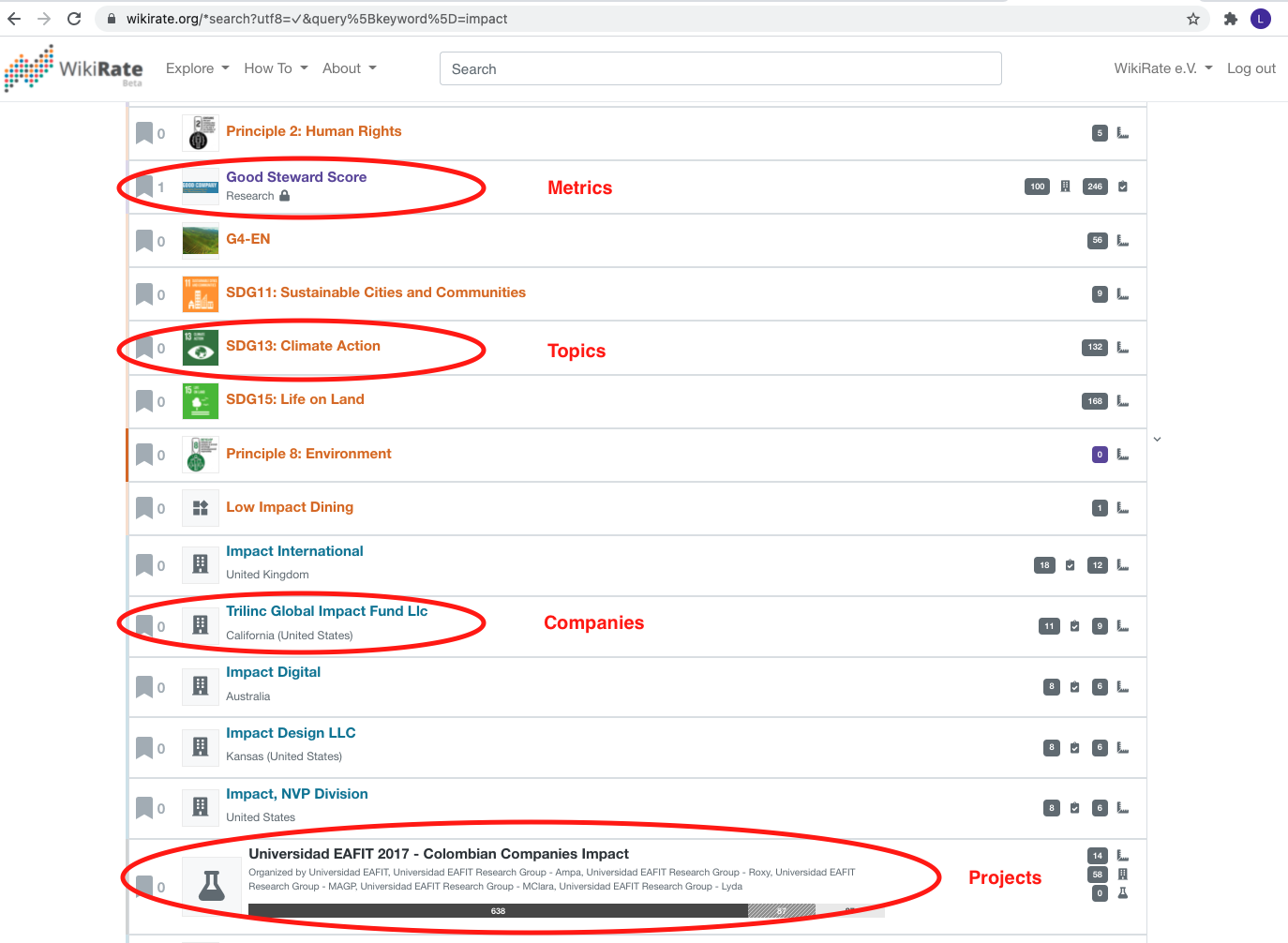Image resolution: width=1288 pixels, height=943 pixels.
Task: Open Impact, NVP Division company page
Action: 296,794
